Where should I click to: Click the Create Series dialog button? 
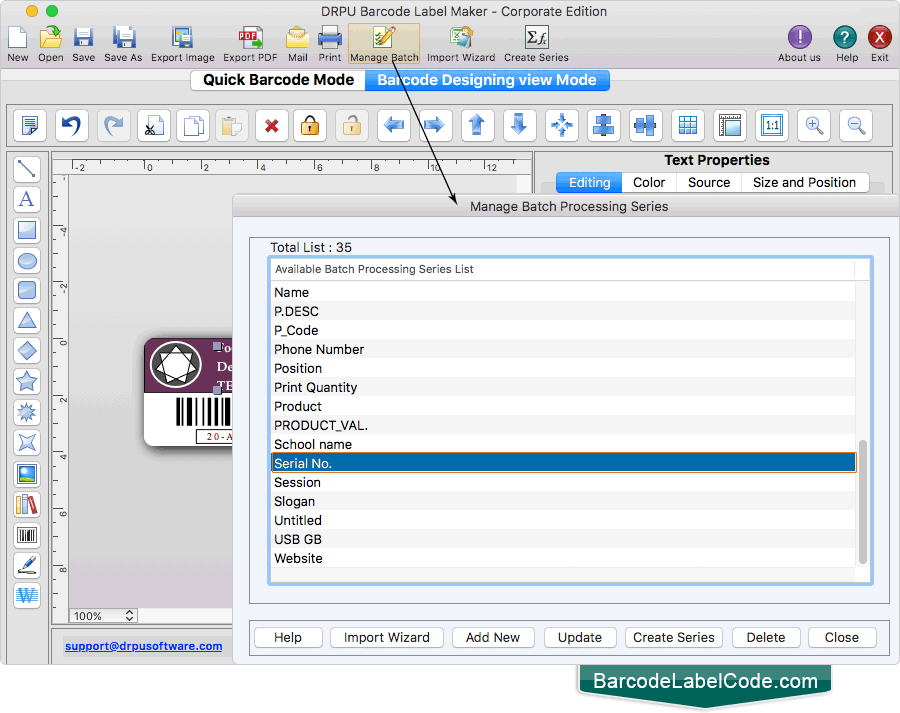point(674,637)
